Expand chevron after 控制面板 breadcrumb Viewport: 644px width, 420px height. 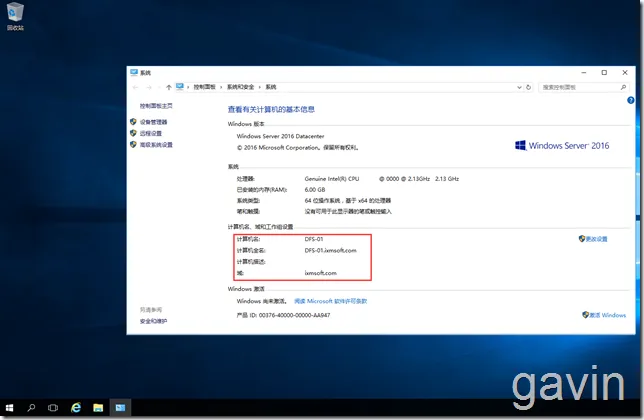tap(221, 87)
